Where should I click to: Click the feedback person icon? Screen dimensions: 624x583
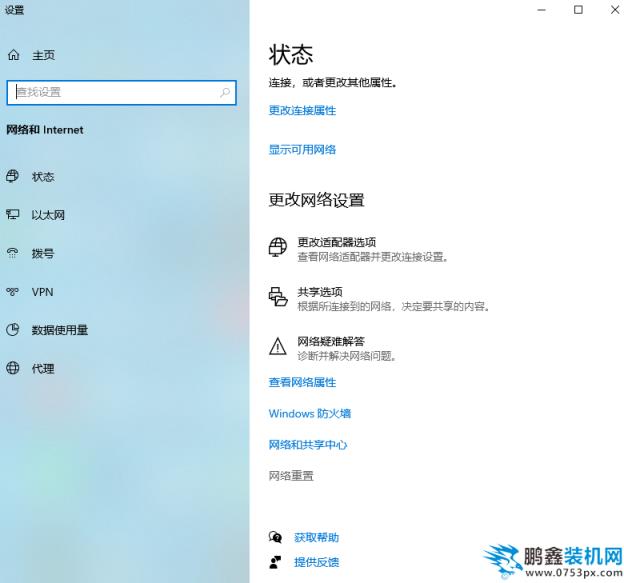[275, 562]
